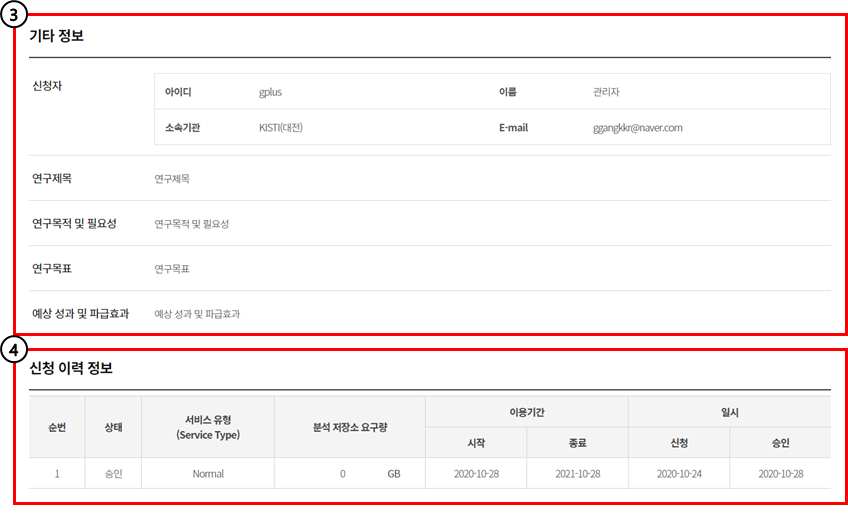
Task: Click the 이용기간 column group header
Action: tap(526, 412)
